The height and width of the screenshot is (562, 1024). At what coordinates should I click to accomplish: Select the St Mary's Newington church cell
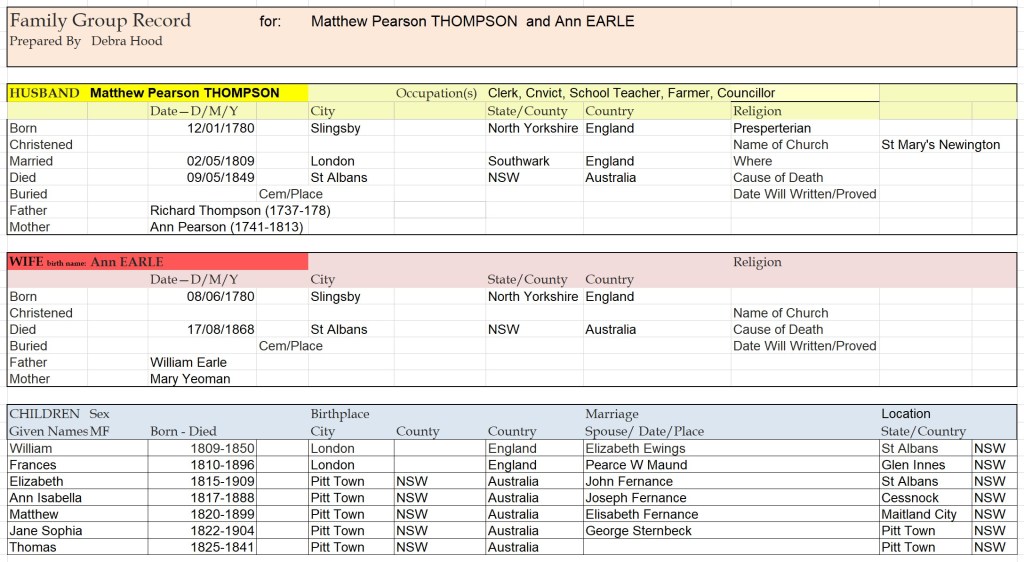[940, 145]
